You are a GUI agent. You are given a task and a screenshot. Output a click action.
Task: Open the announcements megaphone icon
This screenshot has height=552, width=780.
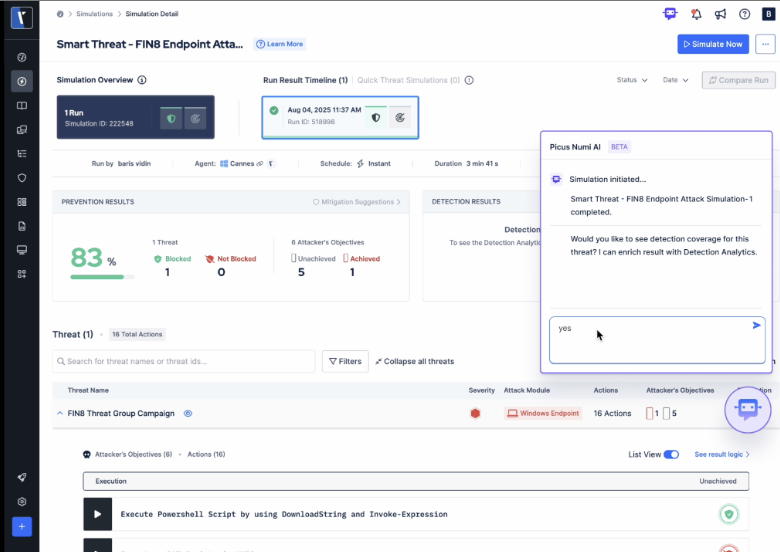pos(720,14)
